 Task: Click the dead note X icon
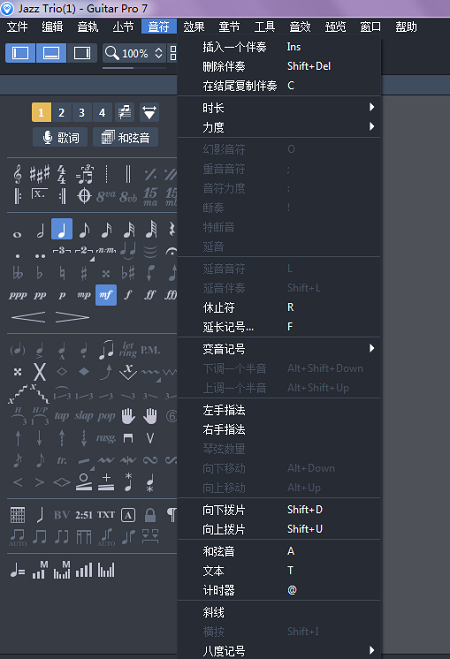click(39, 372)
